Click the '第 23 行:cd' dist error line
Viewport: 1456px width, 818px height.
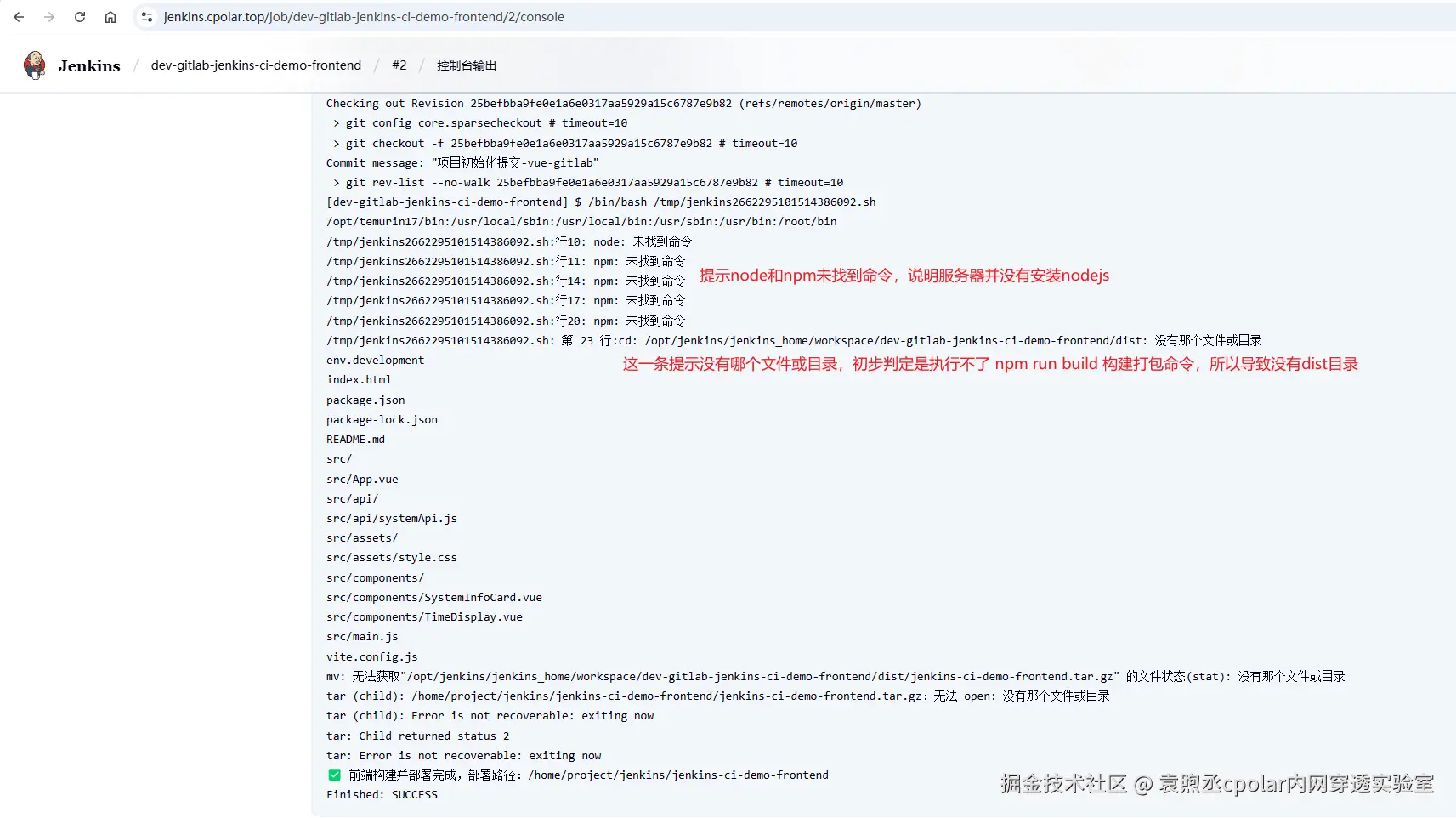[x=794, y=341]
